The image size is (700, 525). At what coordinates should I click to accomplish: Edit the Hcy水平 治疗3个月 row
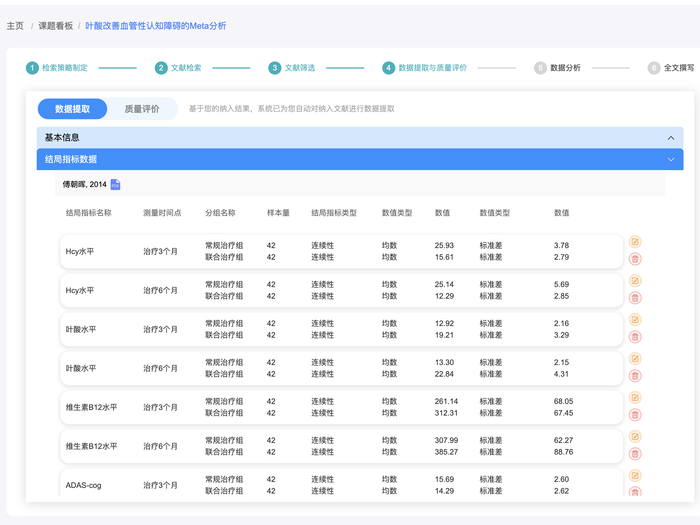click(x=635, y=242)
